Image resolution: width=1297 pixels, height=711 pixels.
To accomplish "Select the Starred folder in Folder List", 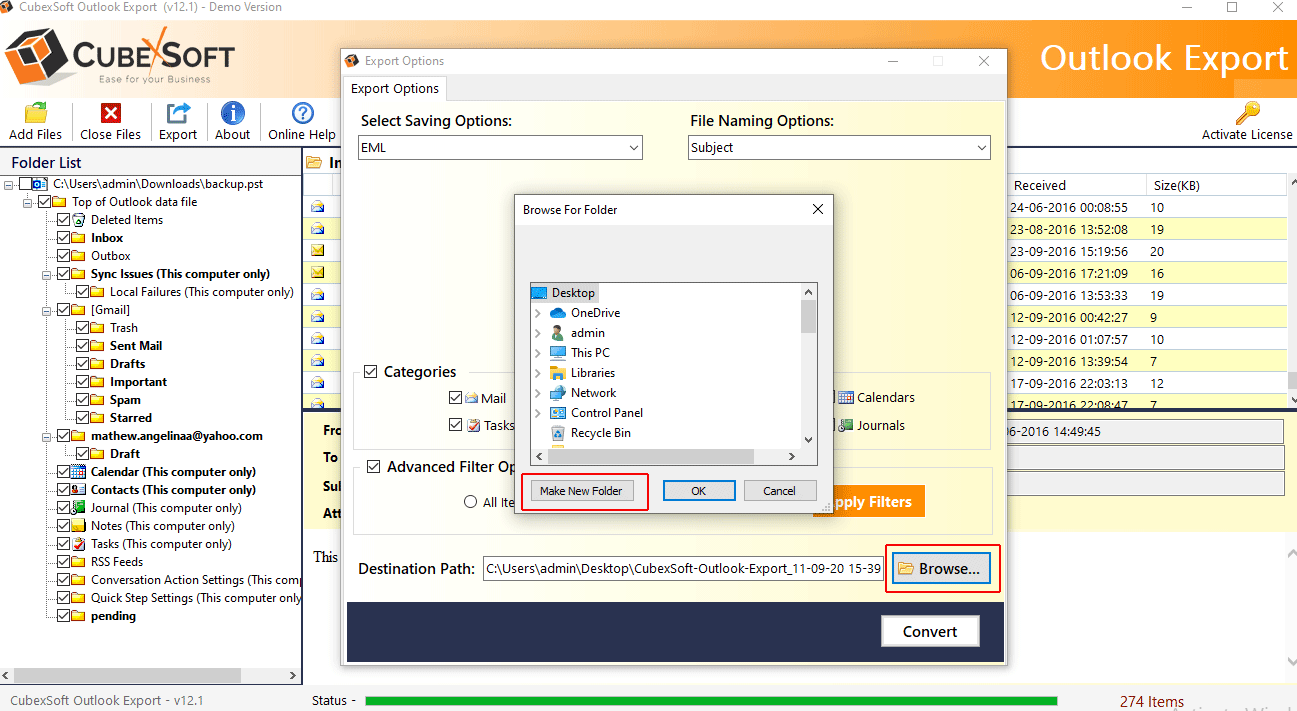I will 131,418.
